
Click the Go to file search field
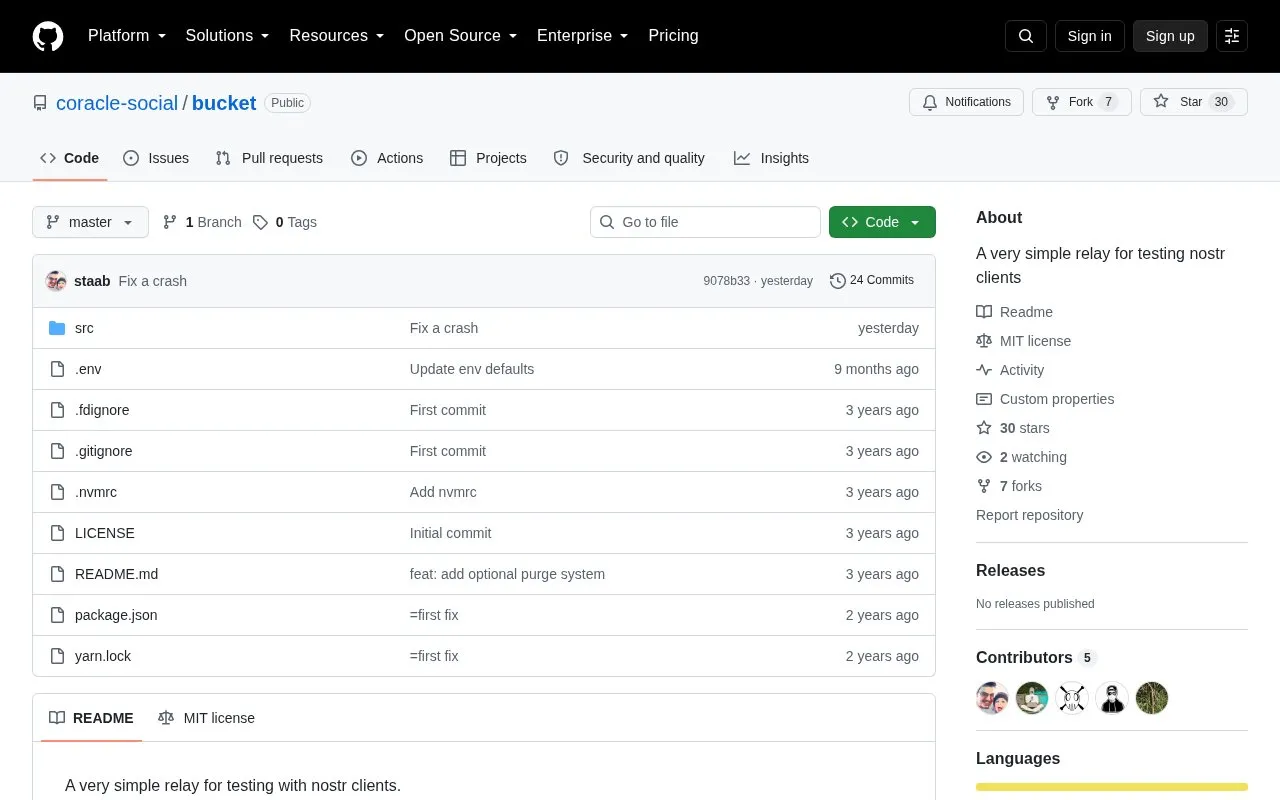coord(705,222)
